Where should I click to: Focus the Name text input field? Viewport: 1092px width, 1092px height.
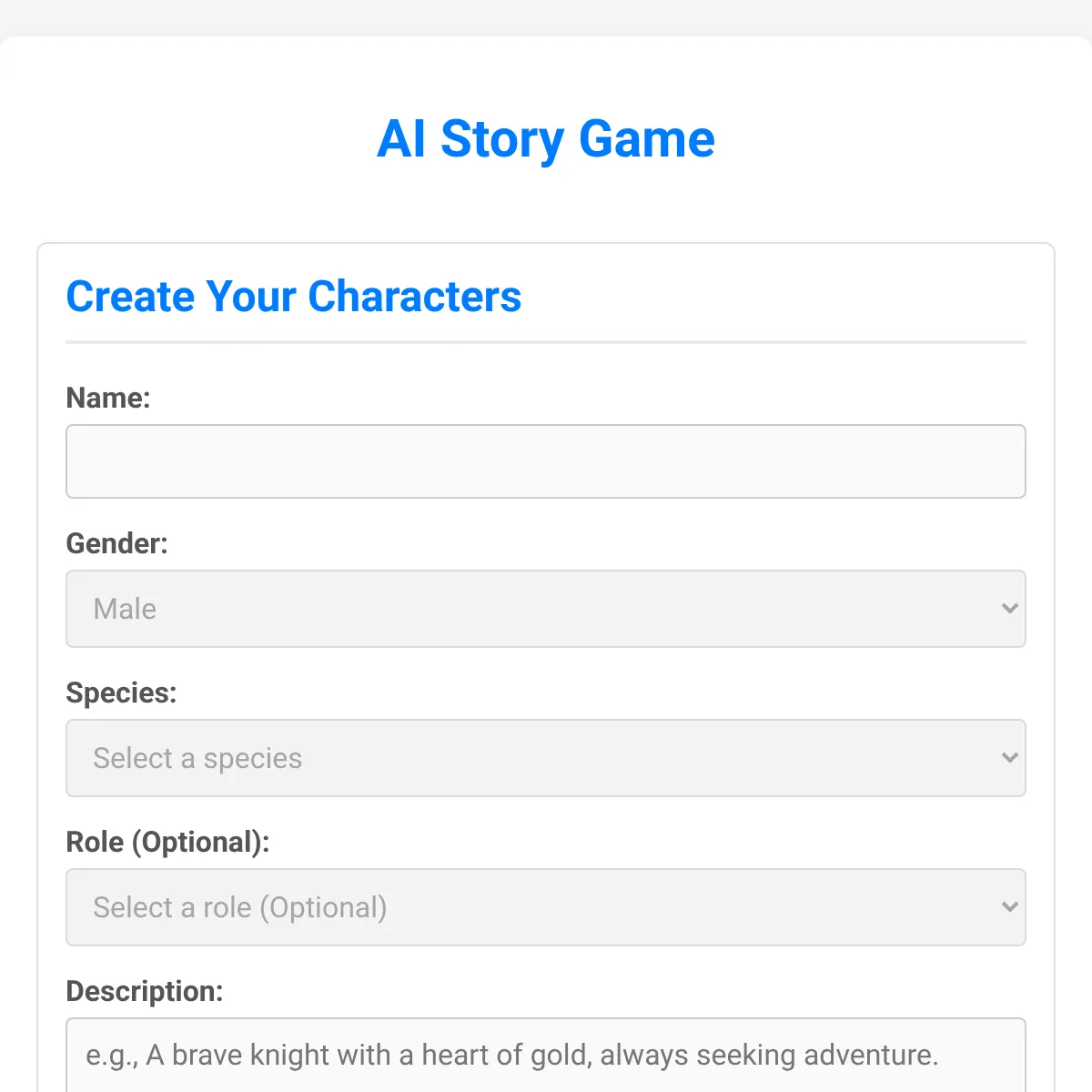[546, 461]
